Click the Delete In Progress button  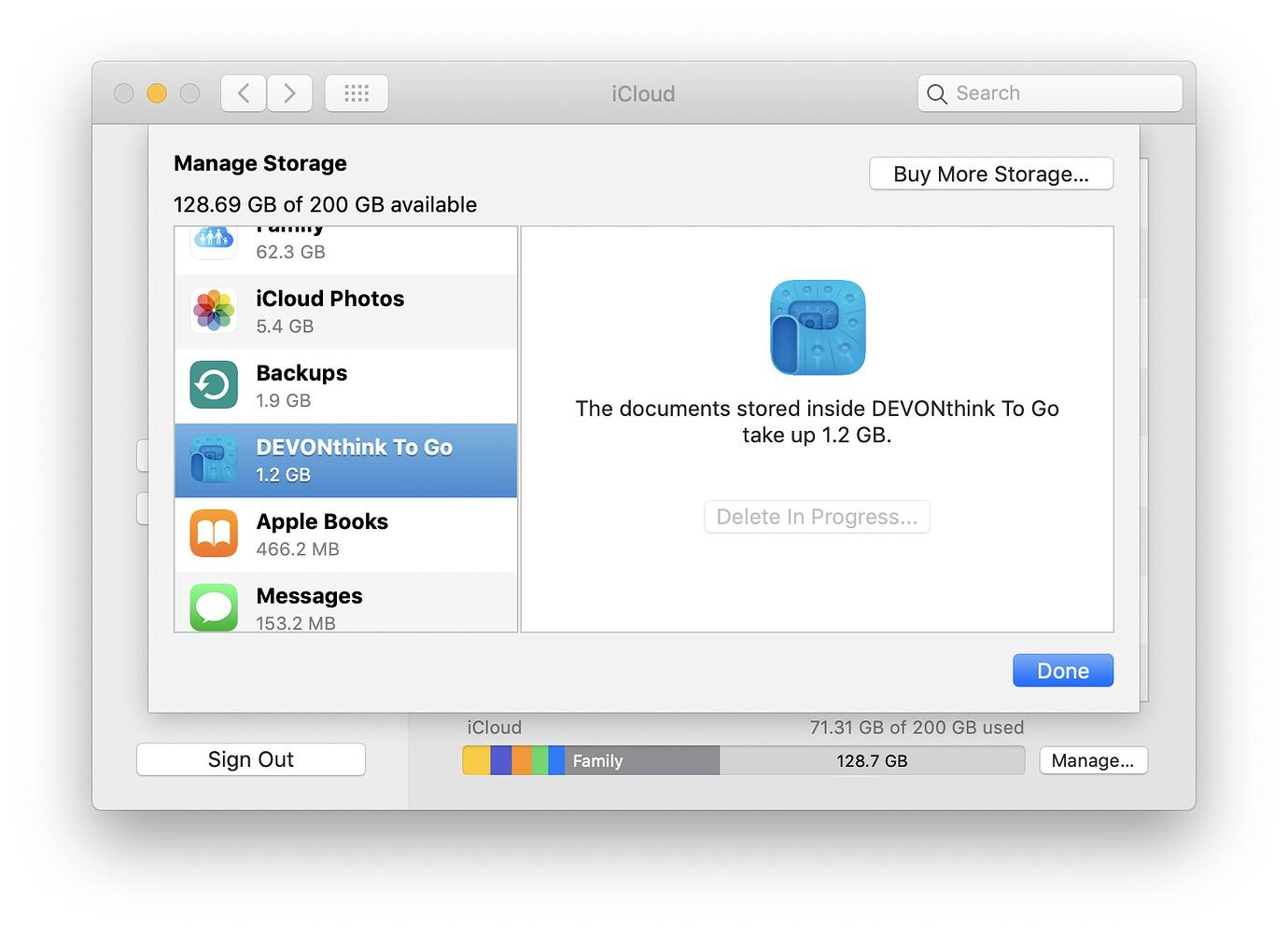click(818, 517)
